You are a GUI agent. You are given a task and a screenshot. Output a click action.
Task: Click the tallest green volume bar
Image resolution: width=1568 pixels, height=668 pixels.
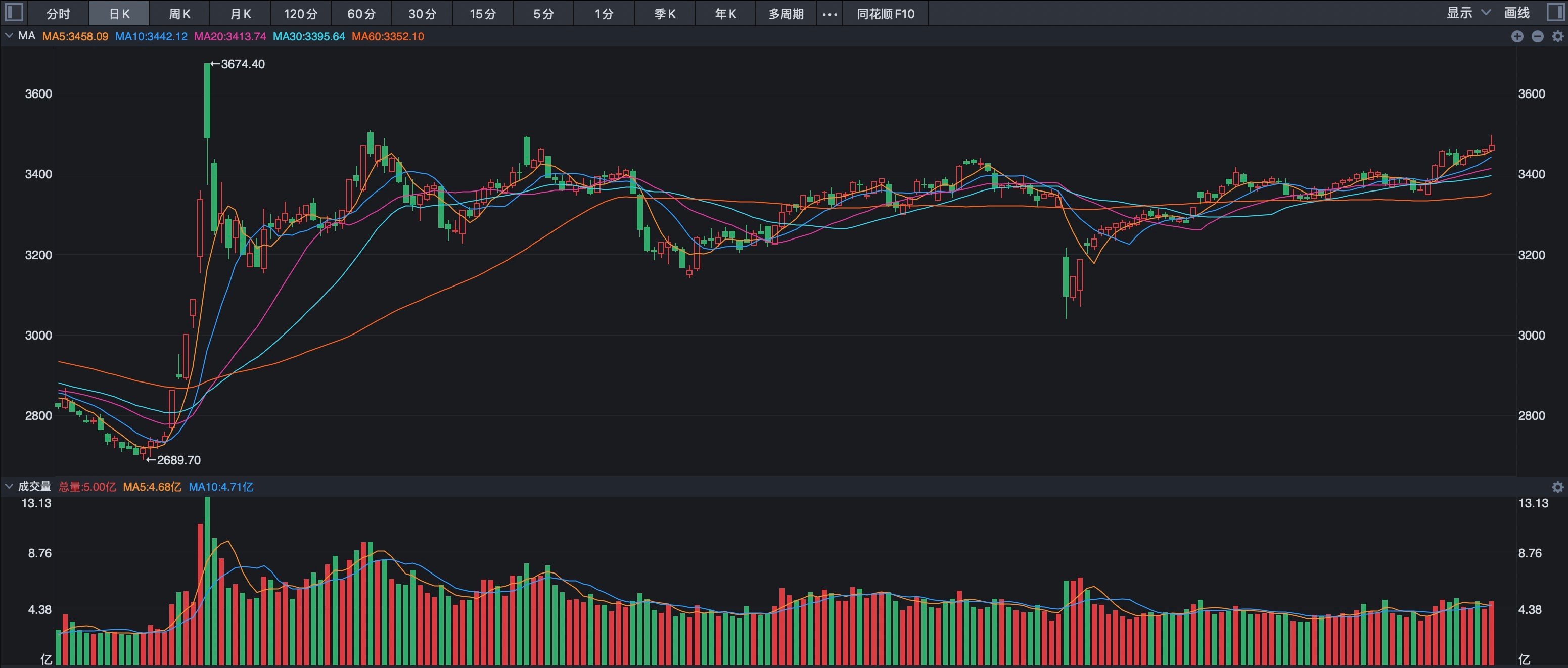[x=208, y=581]
